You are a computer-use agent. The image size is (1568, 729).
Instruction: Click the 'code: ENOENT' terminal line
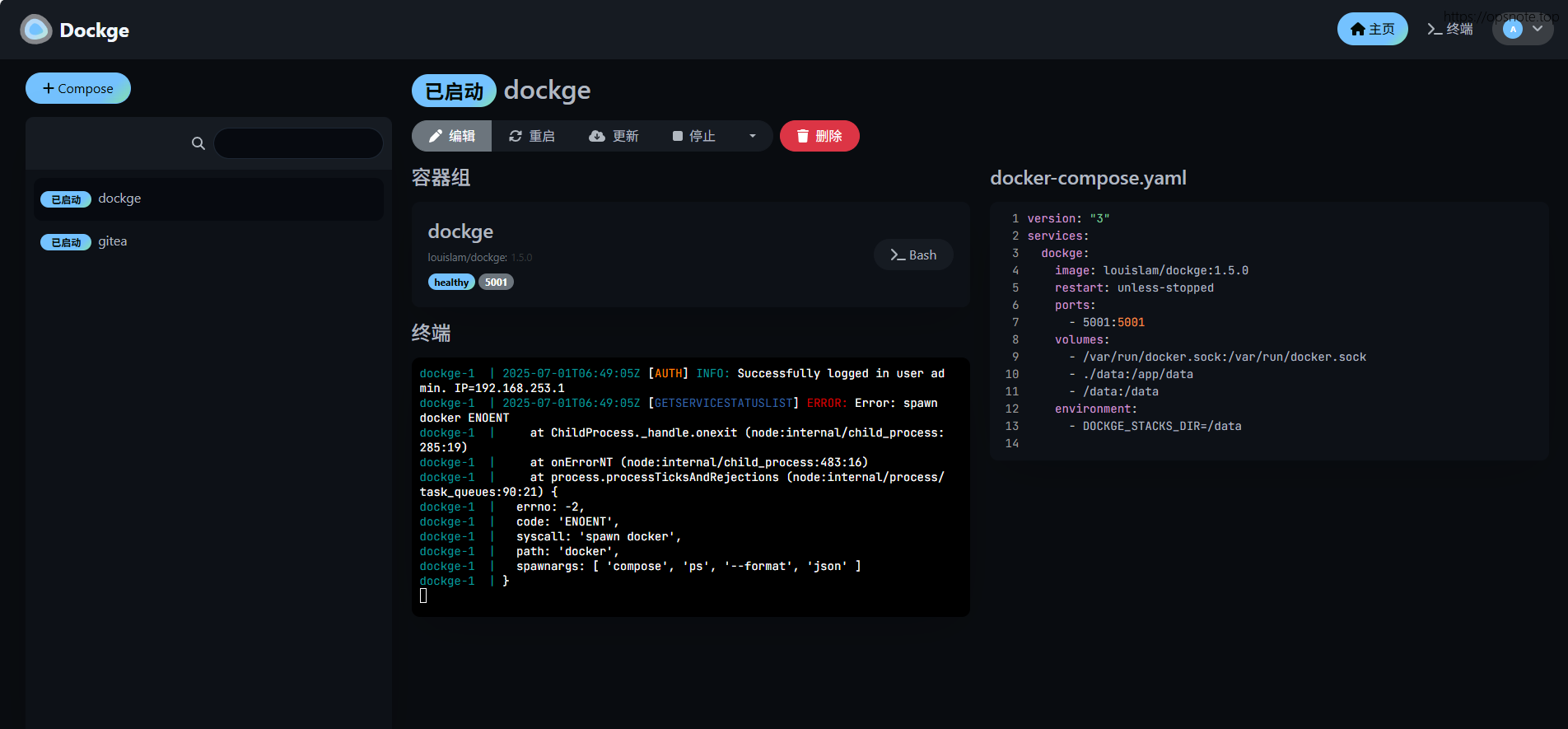pyautogui.click(x=519, y=521)
